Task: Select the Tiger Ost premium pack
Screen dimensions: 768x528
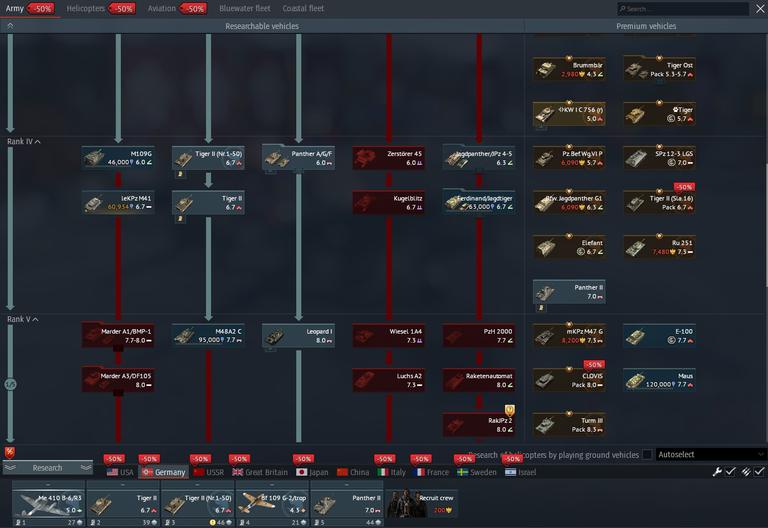Action: click(x=659, y=69)
